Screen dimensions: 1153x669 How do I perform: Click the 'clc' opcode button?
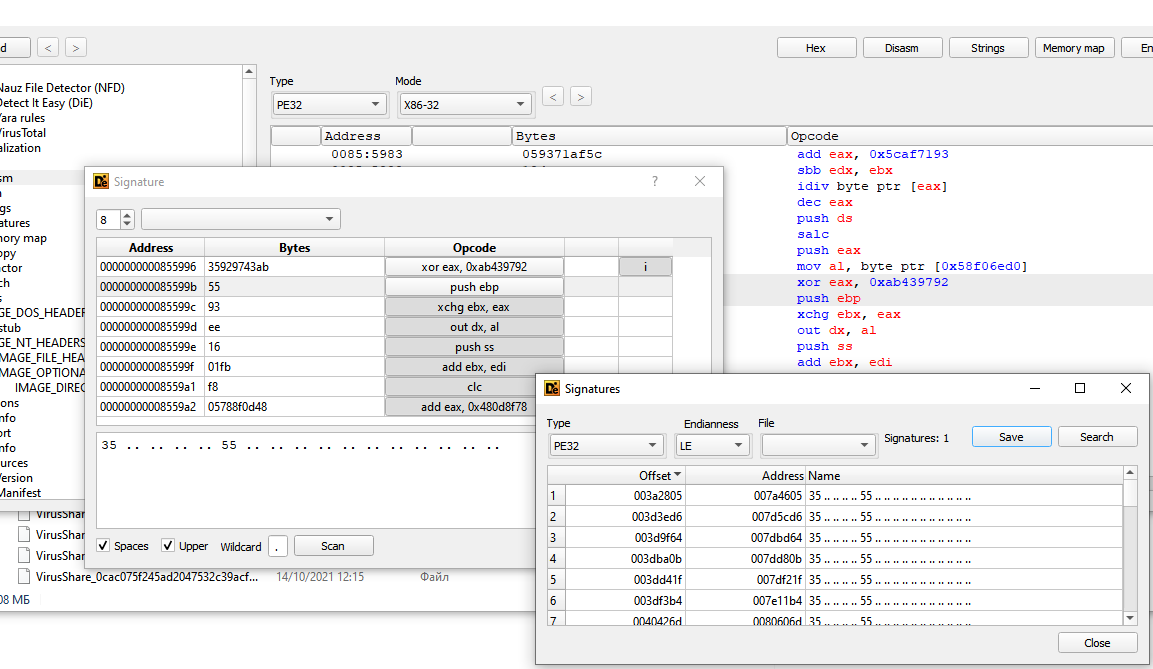point(474,386)
